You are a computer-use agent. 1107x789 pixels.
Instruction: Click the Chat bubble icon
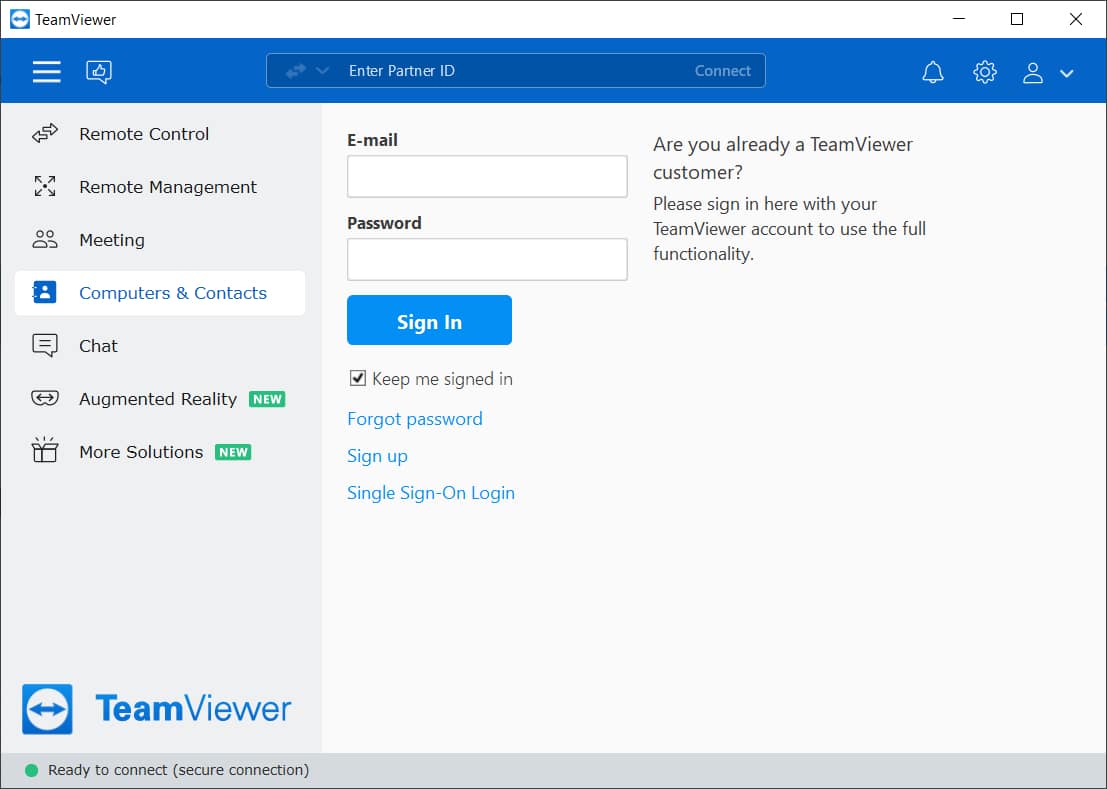(44, 346)
